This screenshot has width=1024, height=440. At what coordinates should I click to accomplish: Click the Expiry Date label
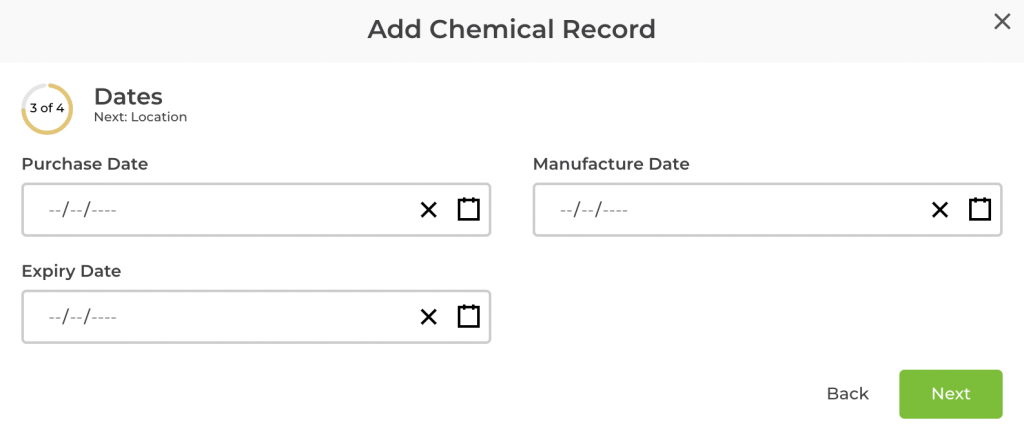71,271
